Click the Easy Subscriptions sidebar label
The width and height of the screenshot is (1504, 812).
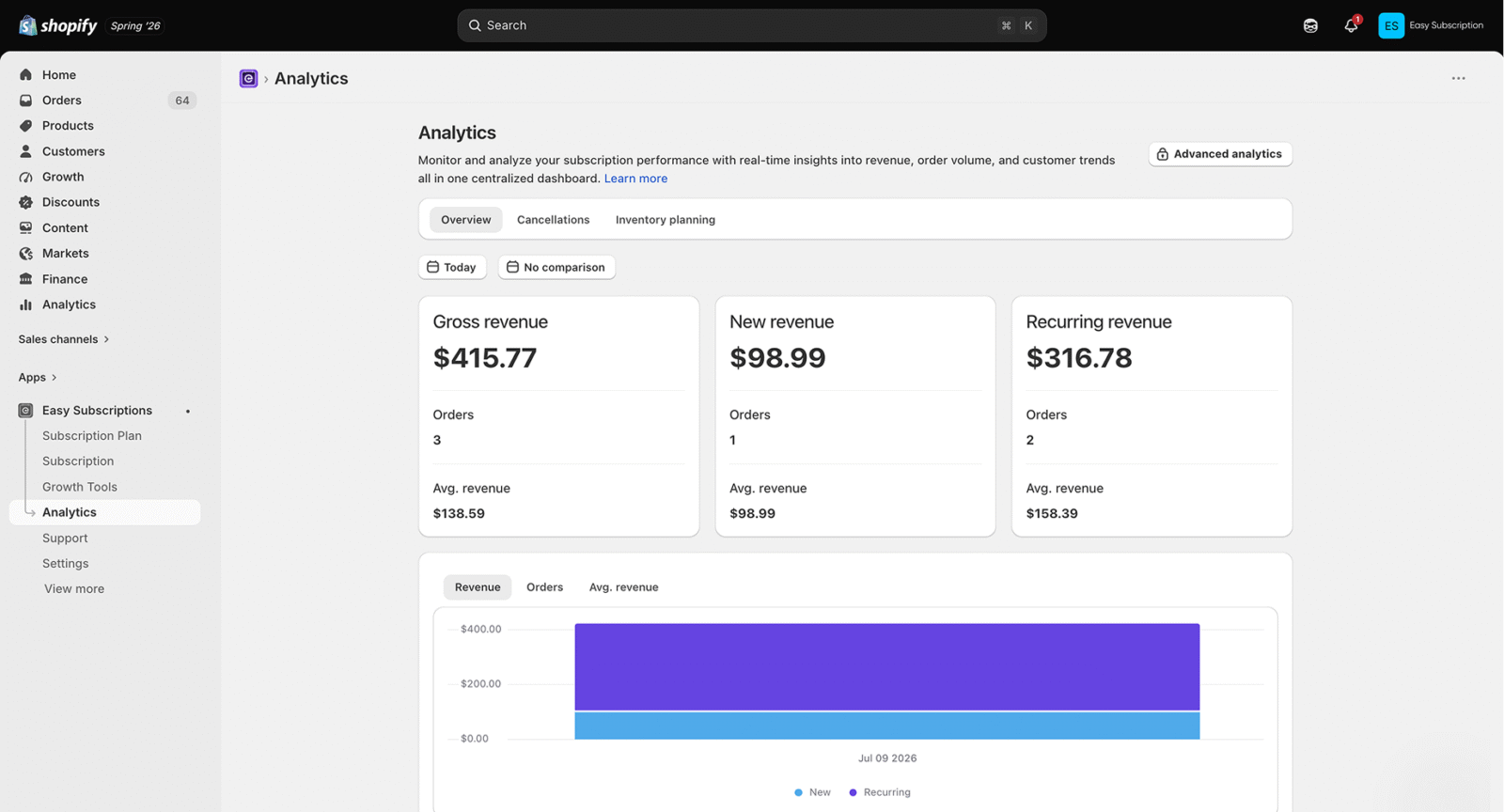click(97, 411)
